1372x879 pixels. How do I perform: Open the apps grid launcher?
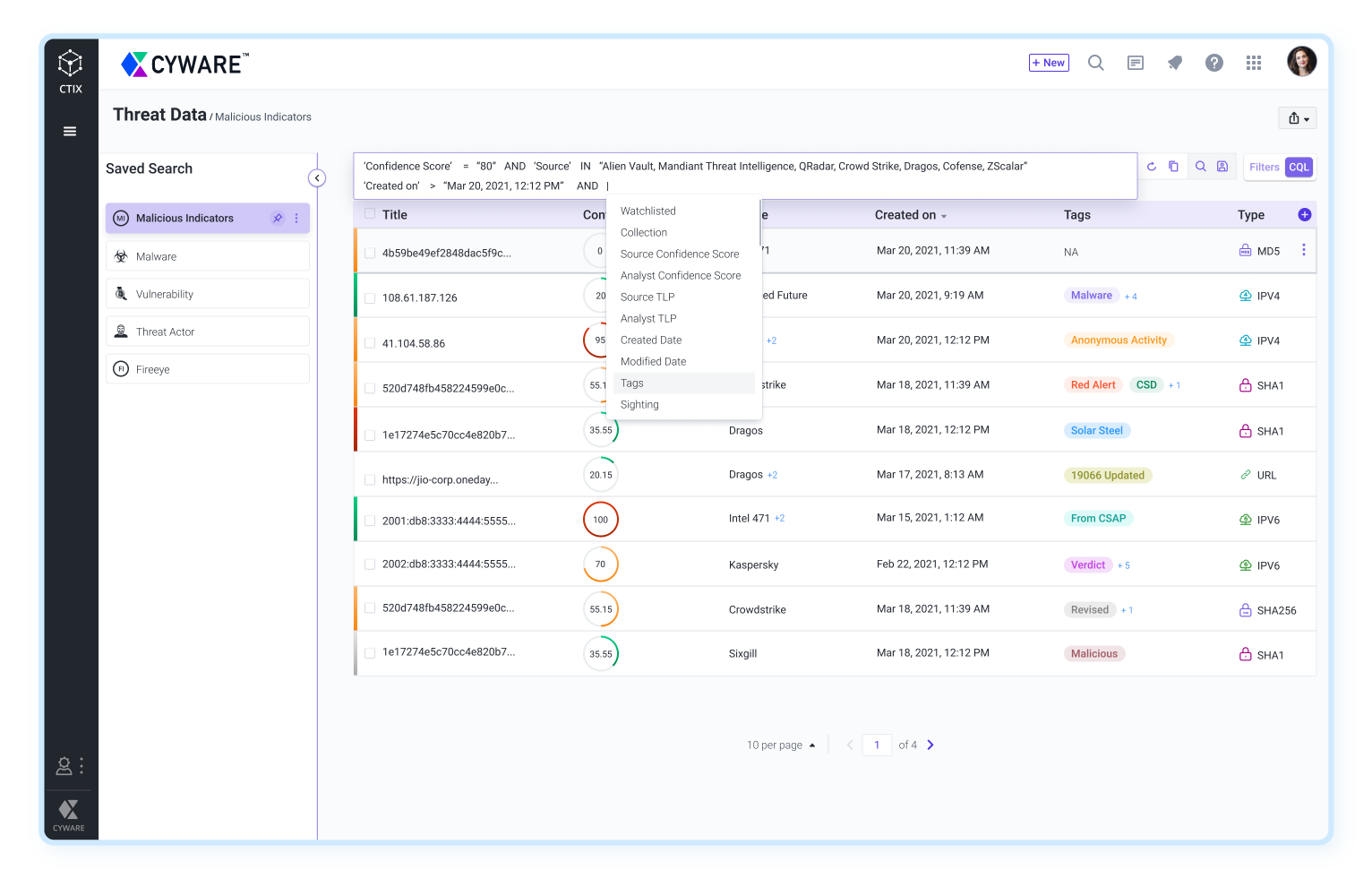click(1254, 63)
